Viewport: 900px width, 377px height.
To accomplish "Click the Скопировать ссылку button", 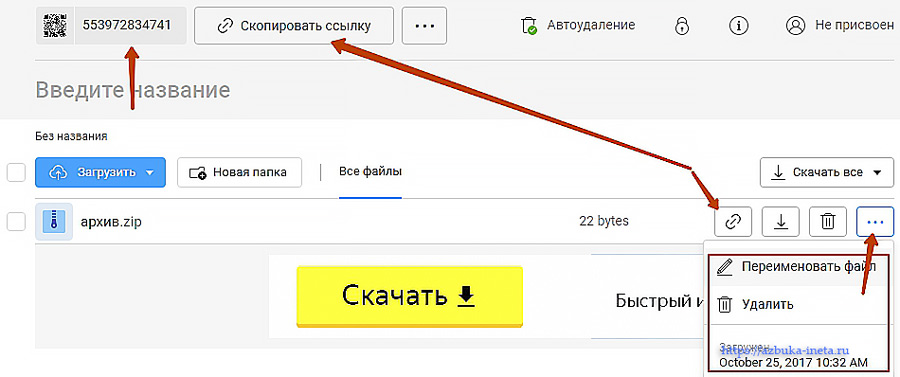I will (x=294, y=26).
